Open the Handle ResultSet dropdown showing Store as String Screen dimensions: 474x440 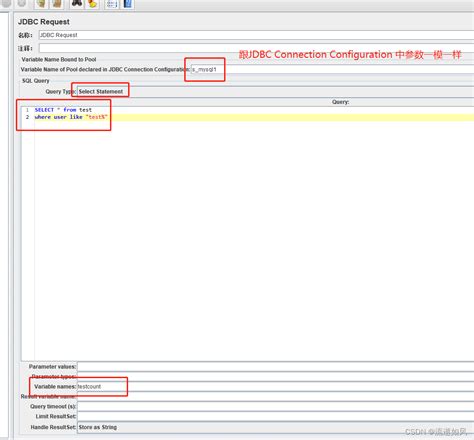pos(275,427)
